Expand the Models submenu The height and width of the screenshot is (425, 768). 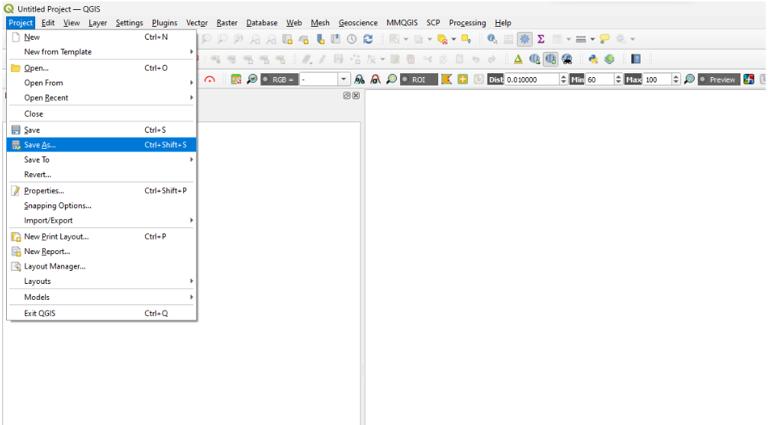click(101, 297)
